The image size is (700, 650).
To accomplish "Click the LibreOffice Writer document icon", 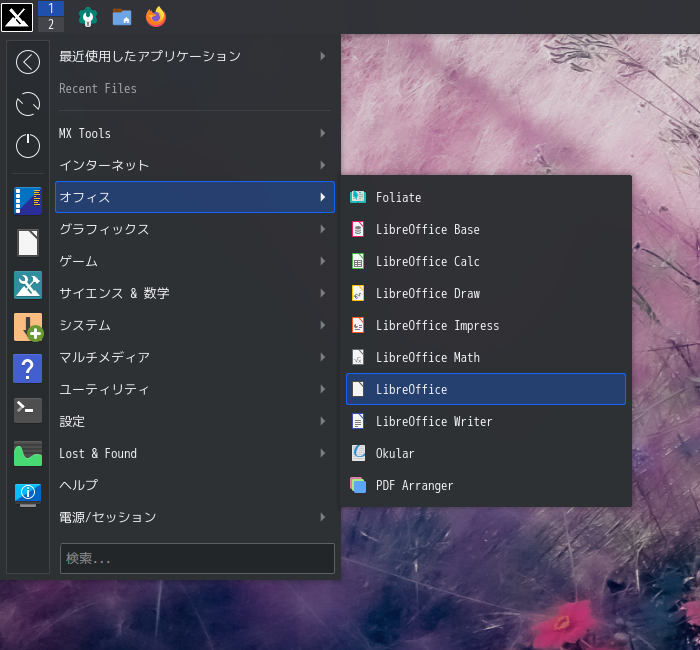I will pyautogui.click(x=358, y=421).
